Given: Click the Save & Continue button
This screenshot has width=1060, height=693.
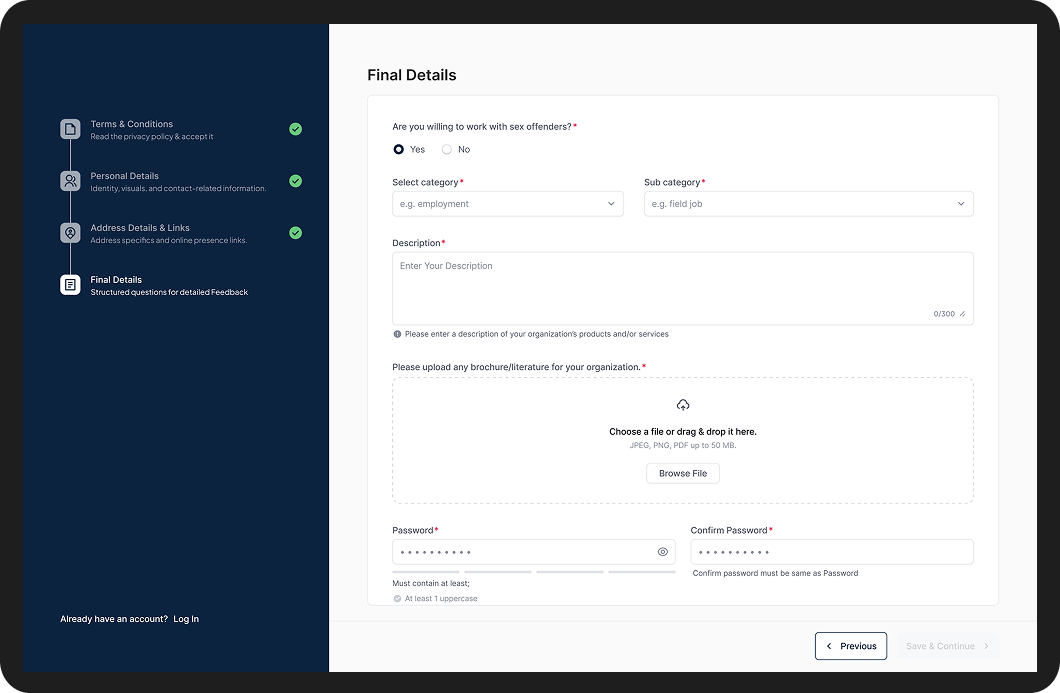Looking at the screenshot, I should pyautogui.click(x=948, y=646).
